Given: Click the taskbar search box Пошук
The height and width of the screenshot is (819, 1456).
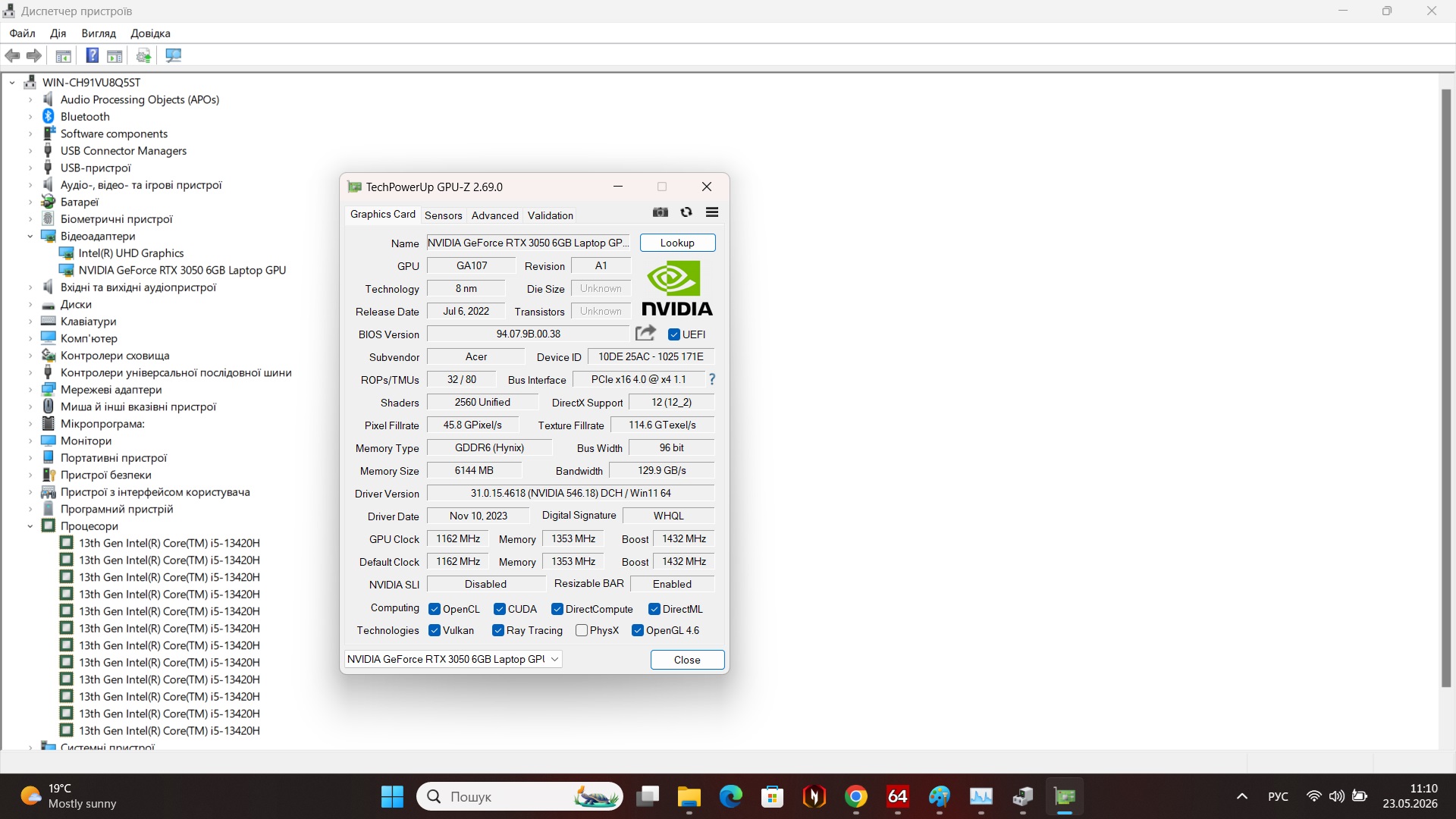Looking at the screenshot, I should point(519,796).
